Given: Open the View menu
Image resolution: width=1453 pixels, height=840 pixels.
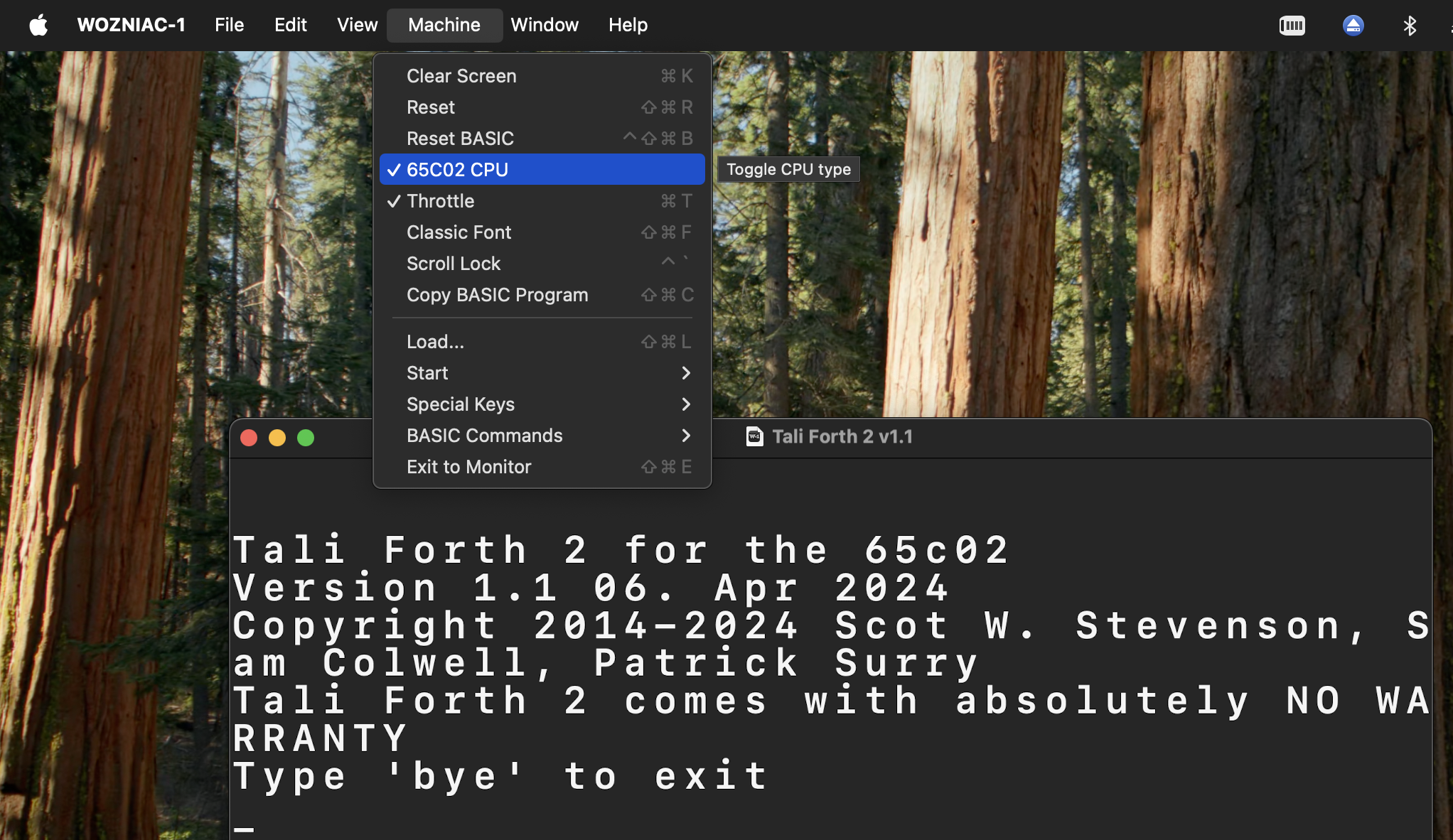Looking at the screenshot, I should pyautogui.click(x=357, y=26).
